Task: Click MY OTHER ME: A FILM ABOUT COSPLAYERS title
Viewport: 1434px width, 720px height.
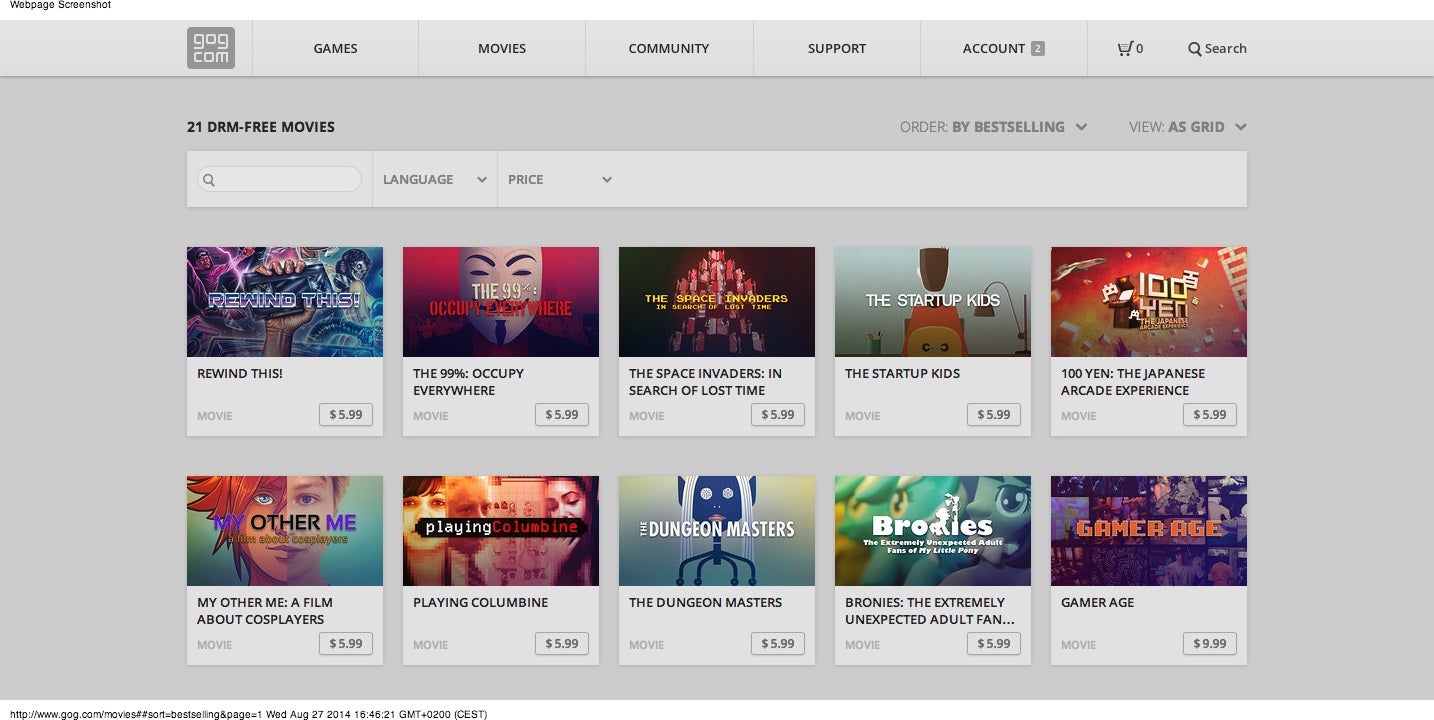Action: point(265,611)
